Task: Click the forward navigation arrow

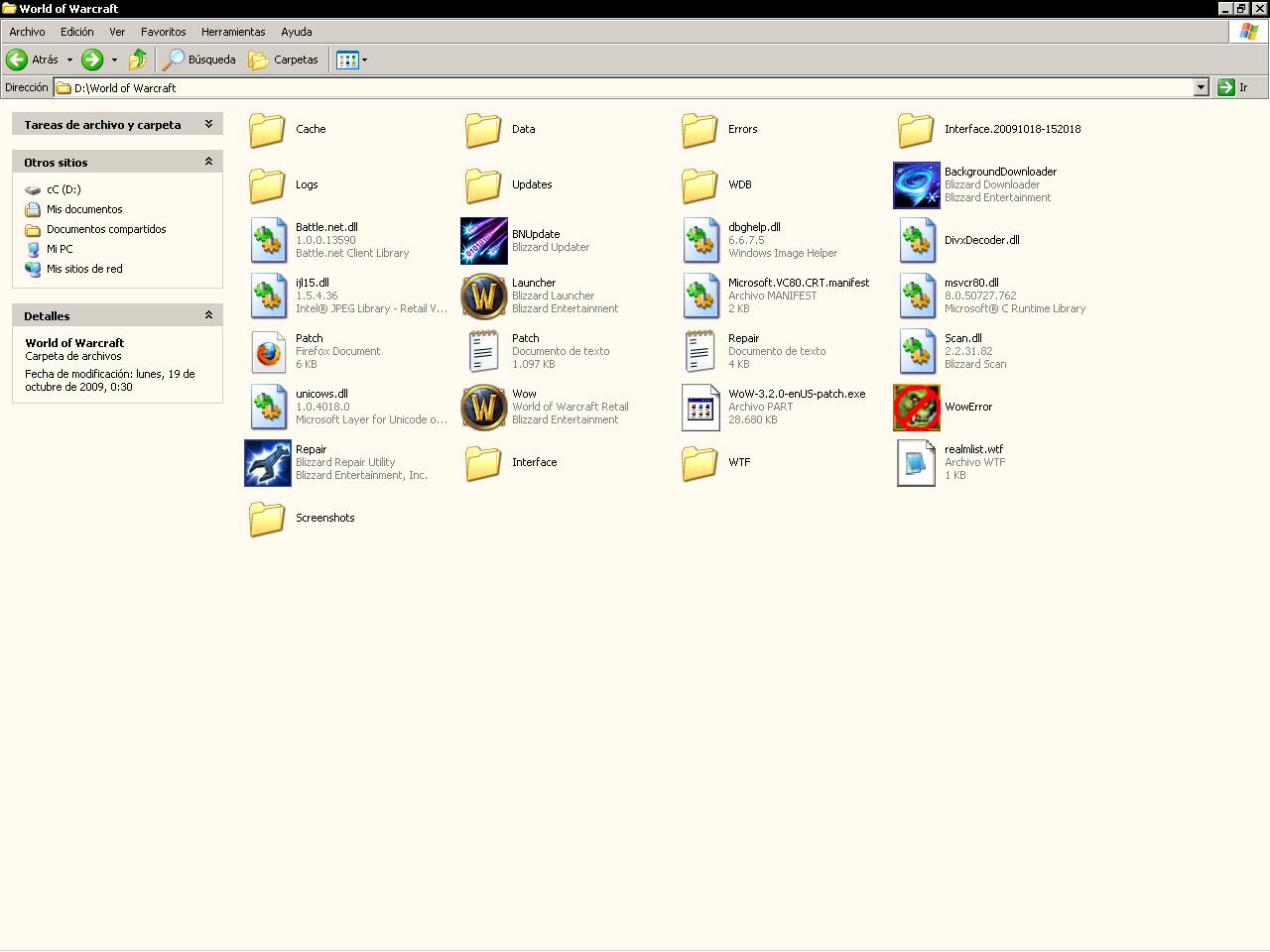Action: 92,59
